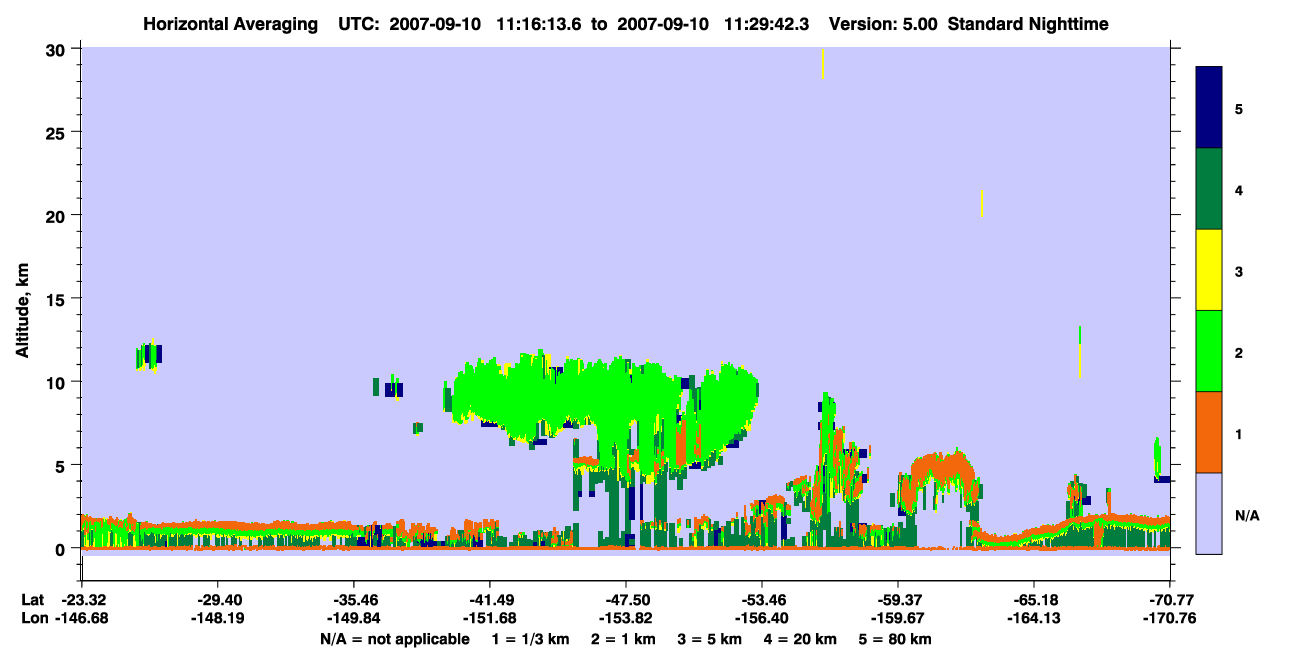
Task: Click the '3 = 5 km' legend entry
Action: [x=709, y=639]
